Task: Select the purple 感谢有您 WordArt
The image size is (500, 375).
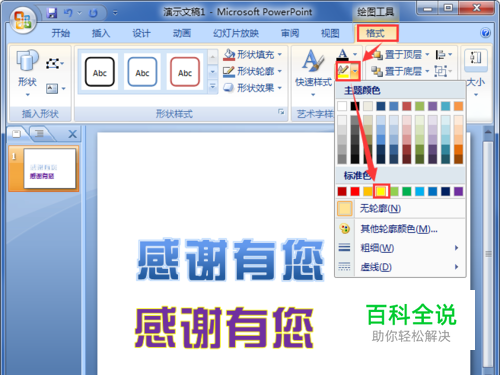Action: (224, 327)
